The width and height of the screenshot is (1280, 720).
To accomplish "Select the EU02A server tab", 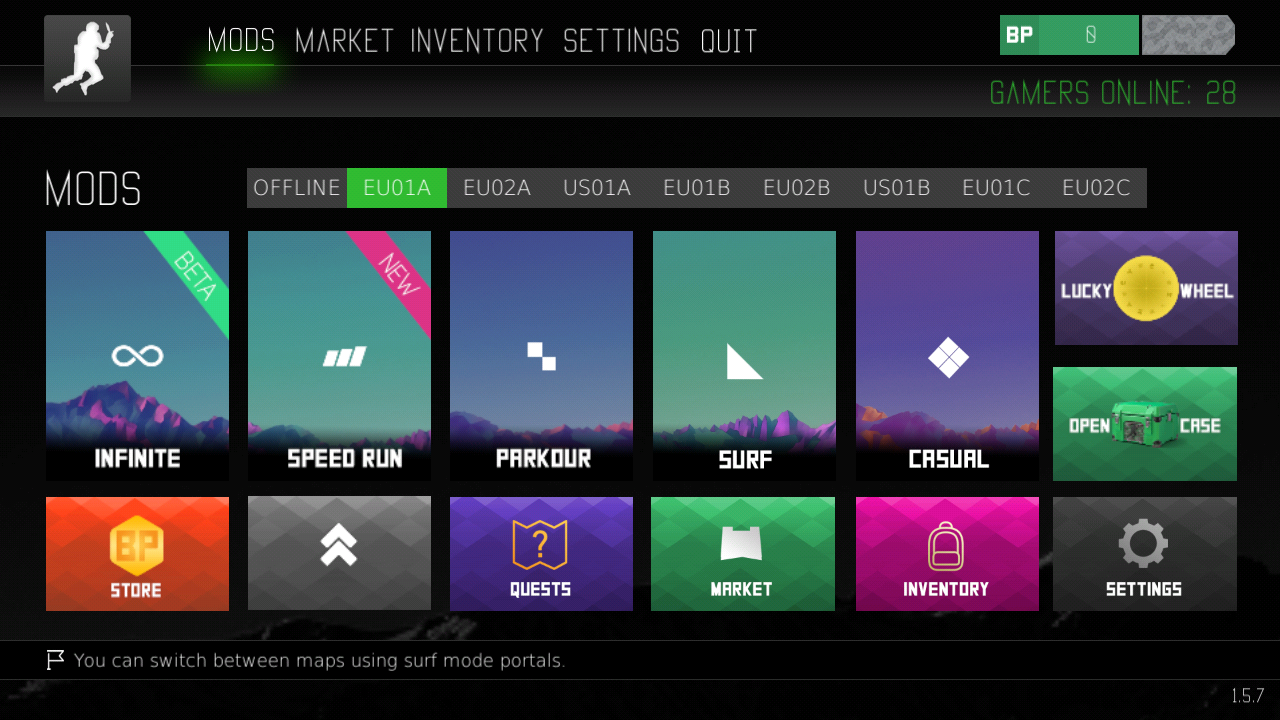I will coord(497,188).
